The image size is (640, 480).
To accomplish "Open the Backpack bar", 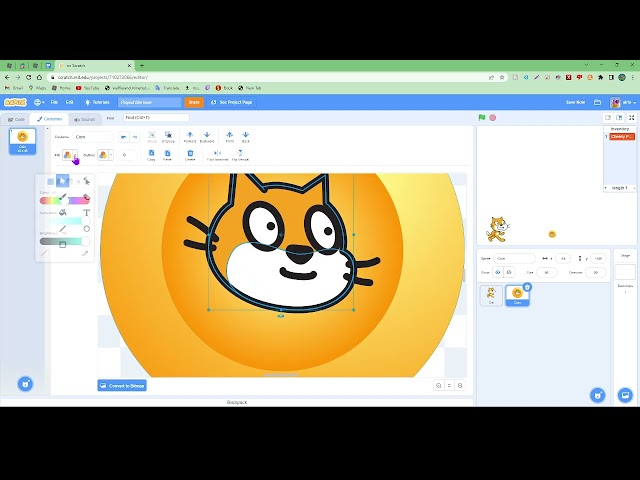I will point(237,402).
